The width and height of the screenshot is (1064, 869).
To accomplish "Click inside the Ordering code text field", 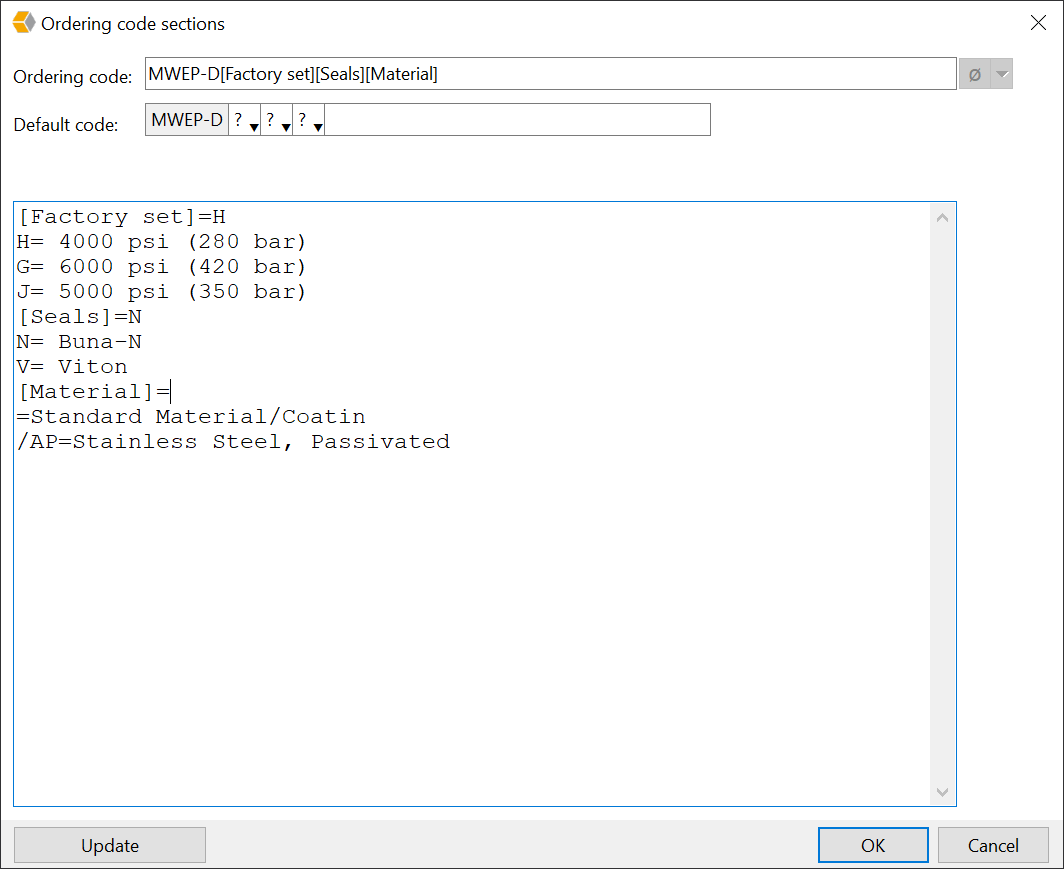I will coord(550,73).
